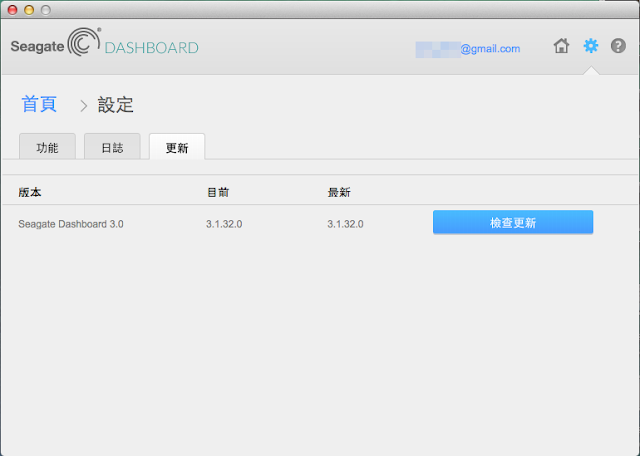
Task: Select the Seagate Dashboard 3.0 row text
Action: [71, 224]
